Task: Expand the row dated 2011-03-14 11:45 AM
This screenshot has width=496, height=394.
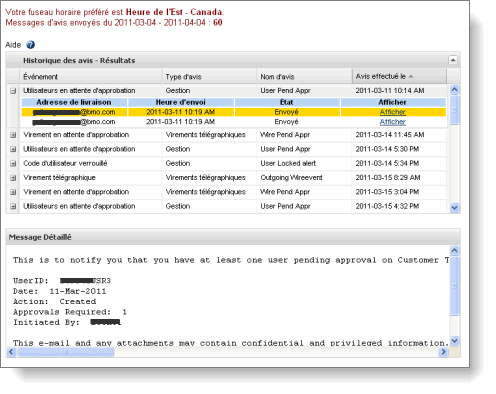Action: click(13, 135)
